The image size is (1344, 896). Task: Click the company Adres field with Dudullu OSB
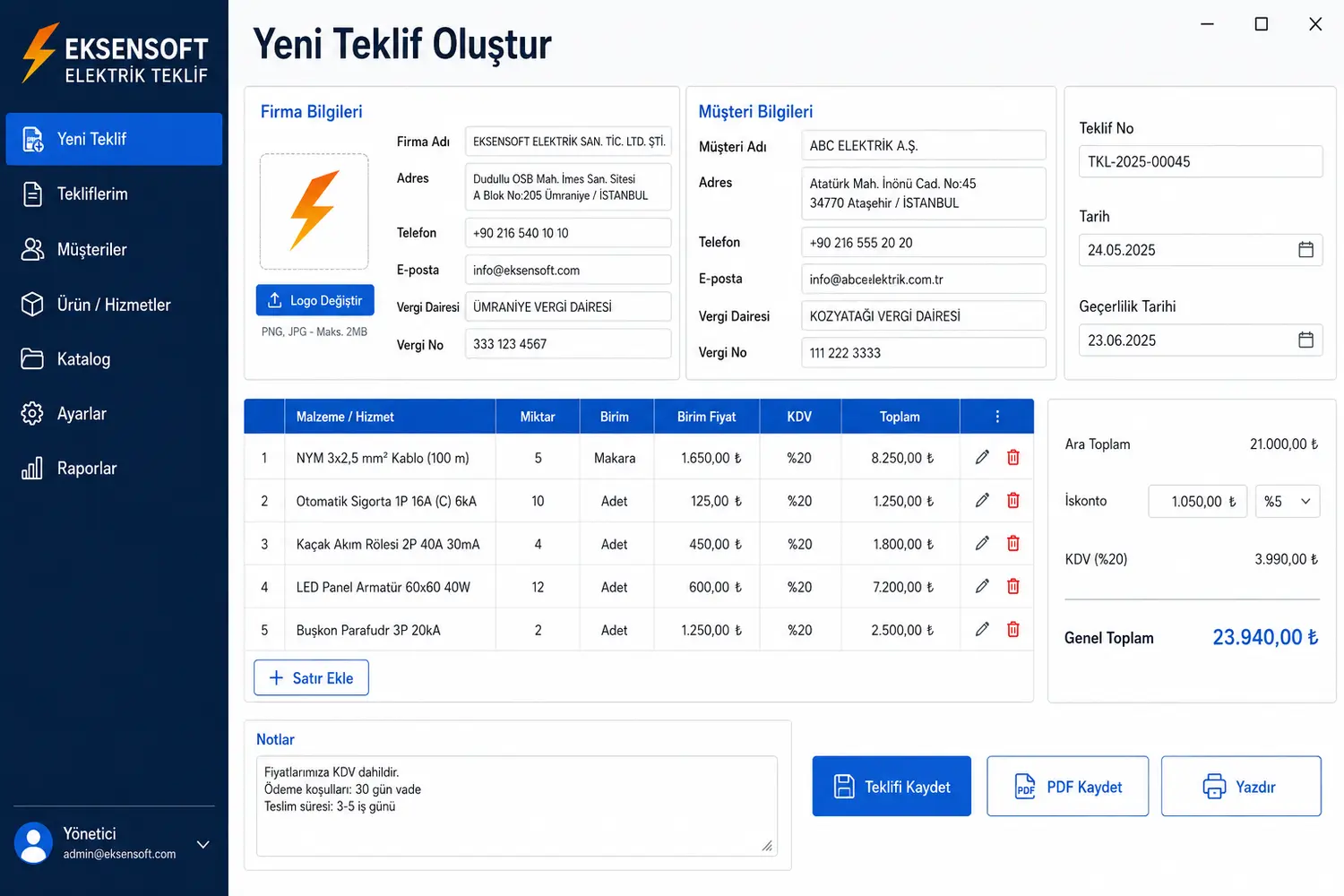[x=568, y=186]
